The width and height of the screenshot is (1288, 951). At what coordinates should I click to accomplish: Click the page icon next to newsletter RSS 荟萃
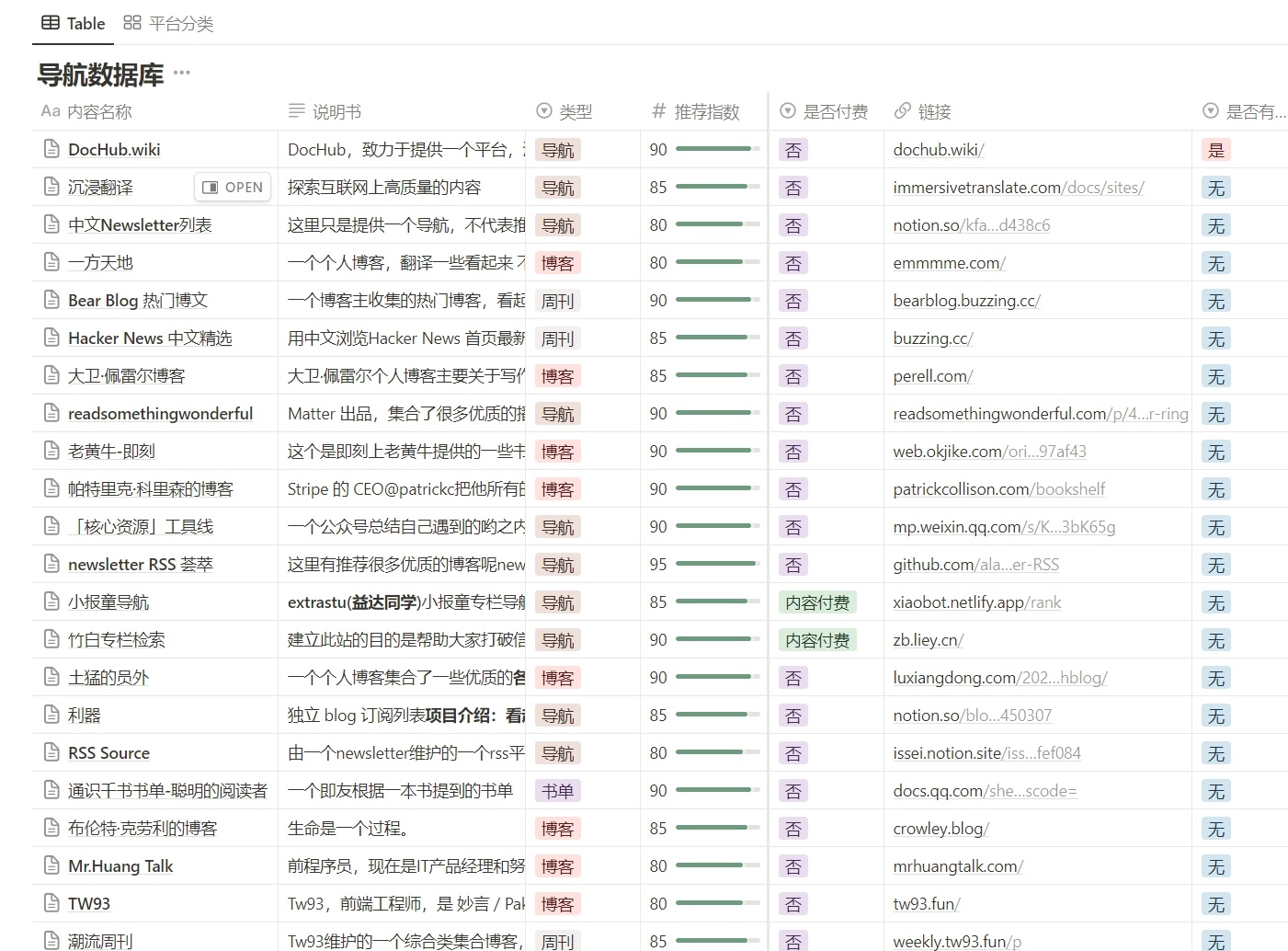[x=51, y=564]
